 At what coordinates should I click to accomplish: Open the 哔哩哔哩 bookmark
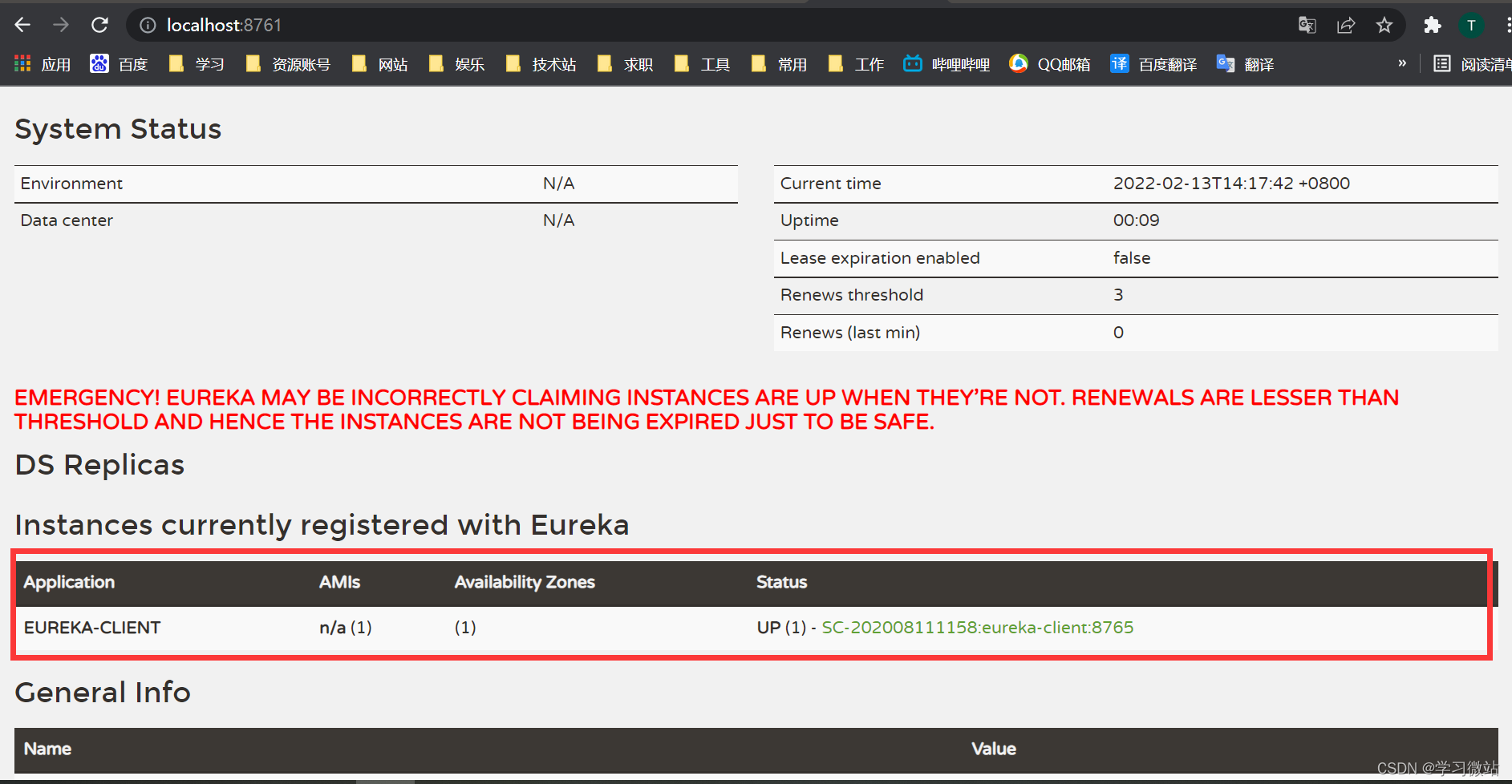(x=947, y=64)
